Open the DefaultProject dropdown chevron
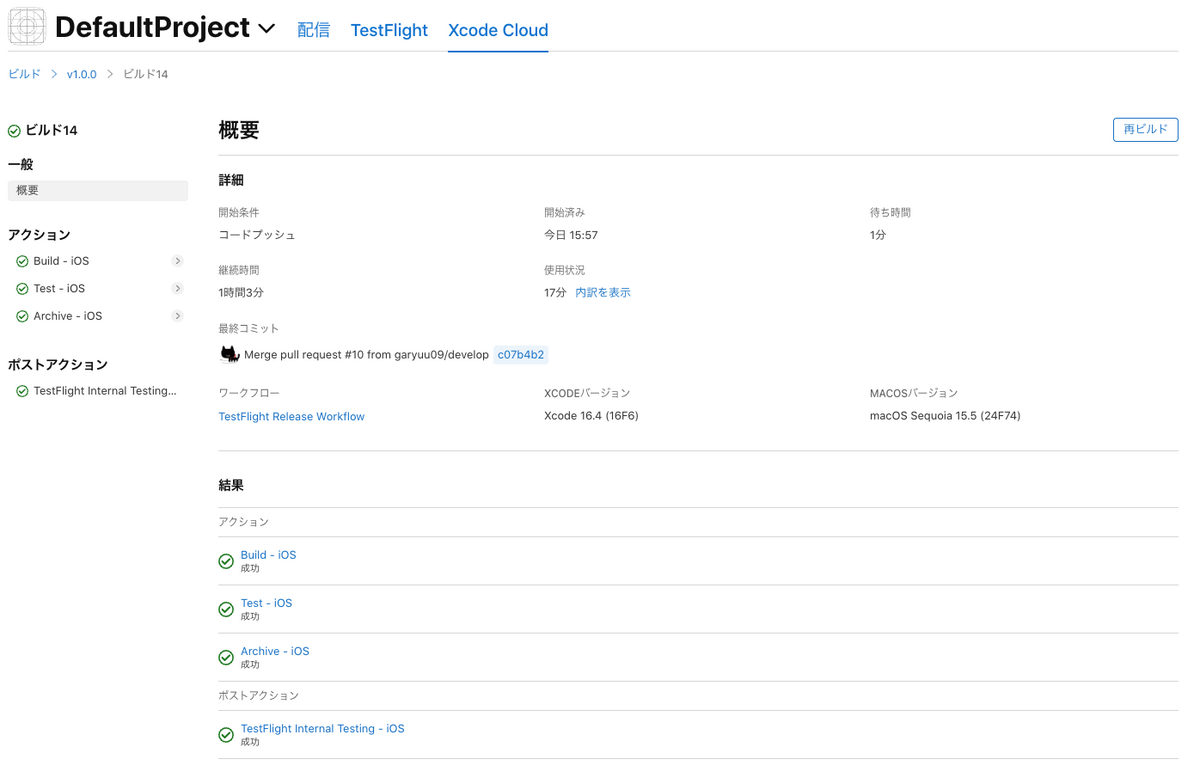Screen dimensions: 1200x783 266,29
